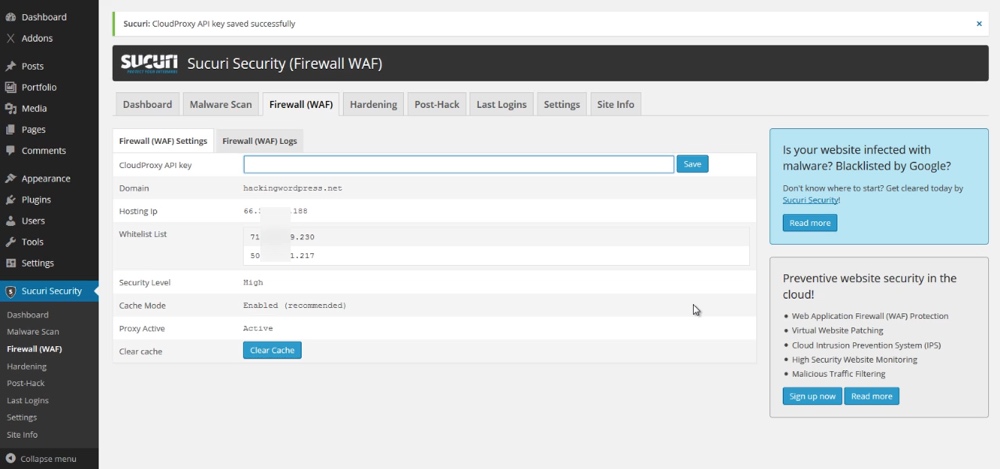Open Last Logins in sidebar submenu

pos(27,401)
